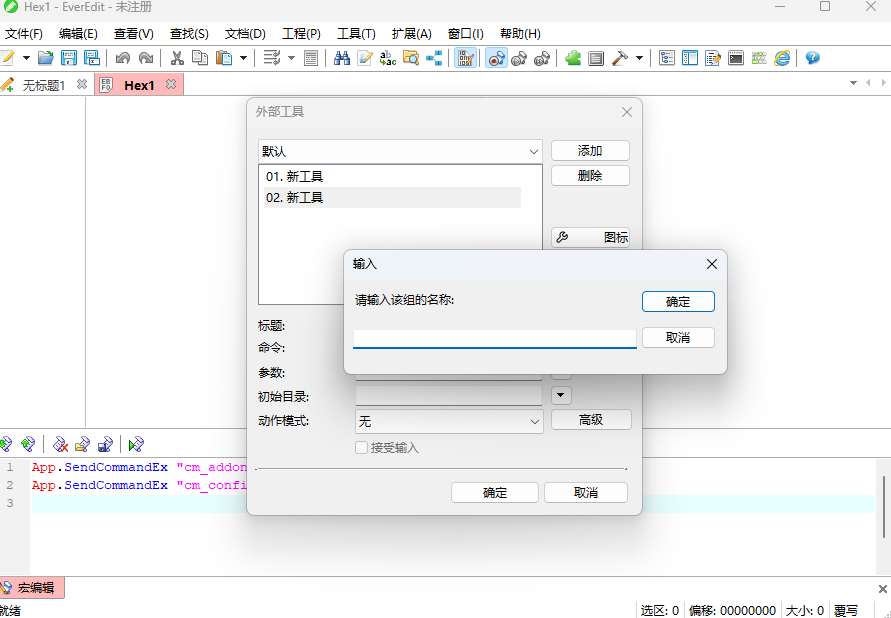Click the Cut scissors icon

click(177, 58)
